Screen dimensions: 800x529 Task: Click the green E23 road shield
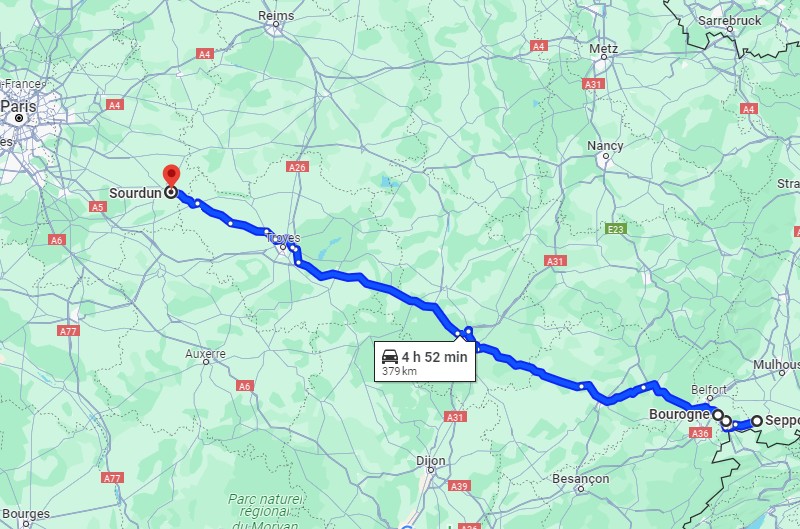(x=616, y=229)
